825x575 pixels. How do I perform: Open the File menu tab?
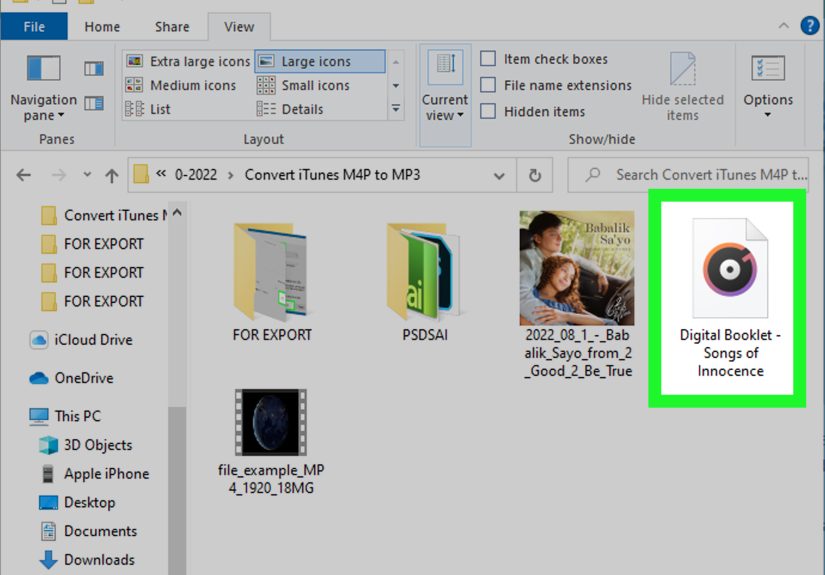pos(34,26)
